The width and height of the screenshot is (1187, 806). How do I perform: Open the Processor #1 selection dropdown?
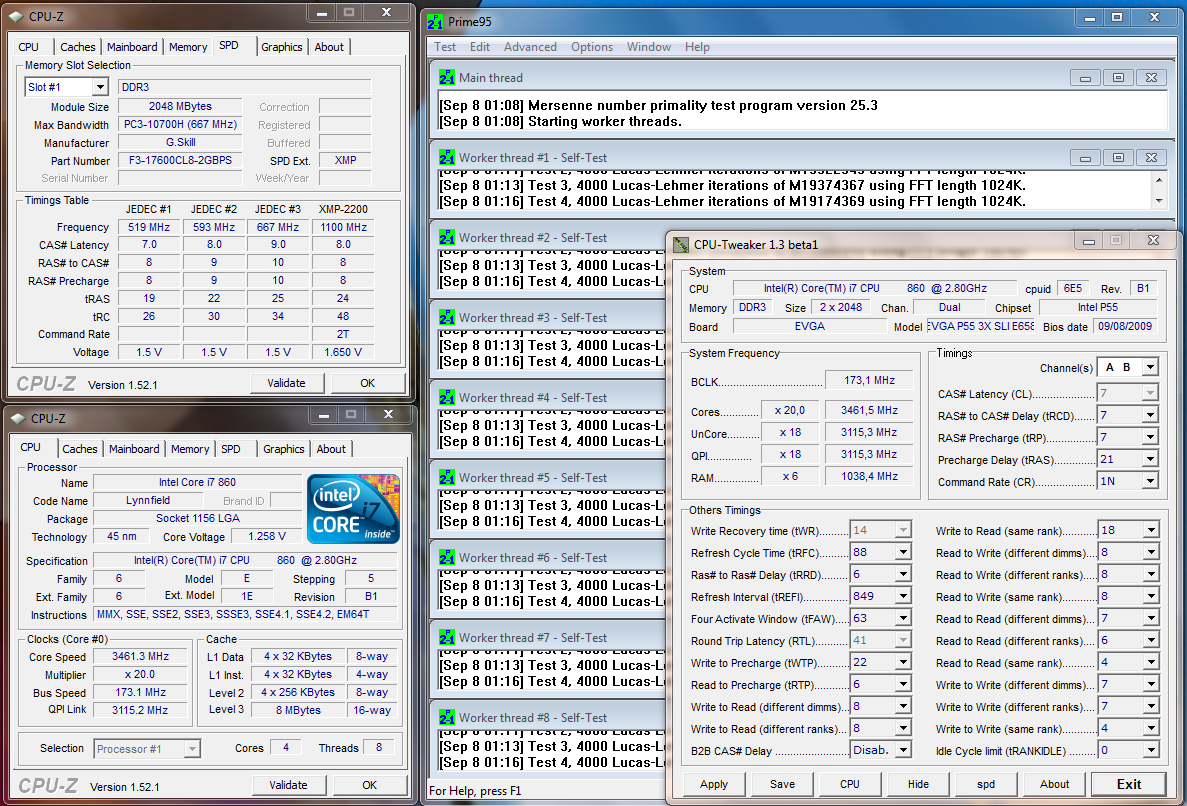coord(192,748)
